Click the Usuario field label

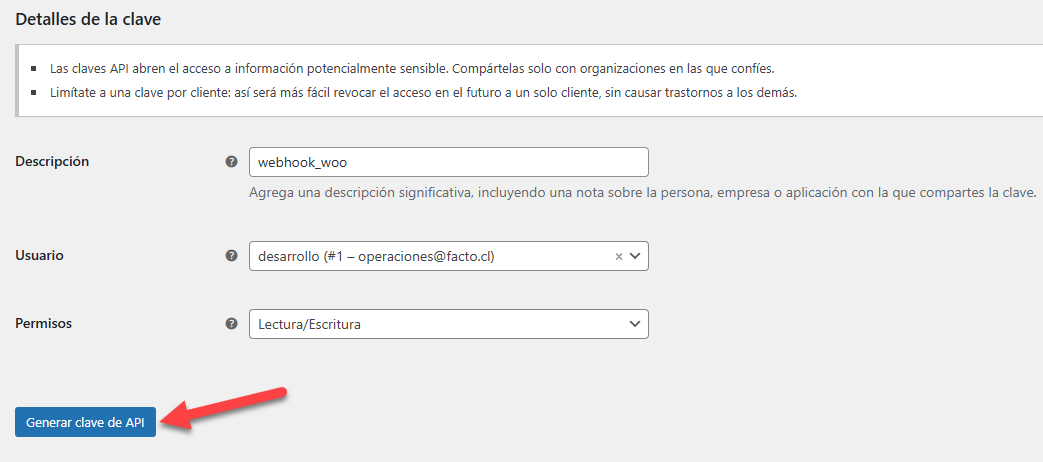coord(39,255)
